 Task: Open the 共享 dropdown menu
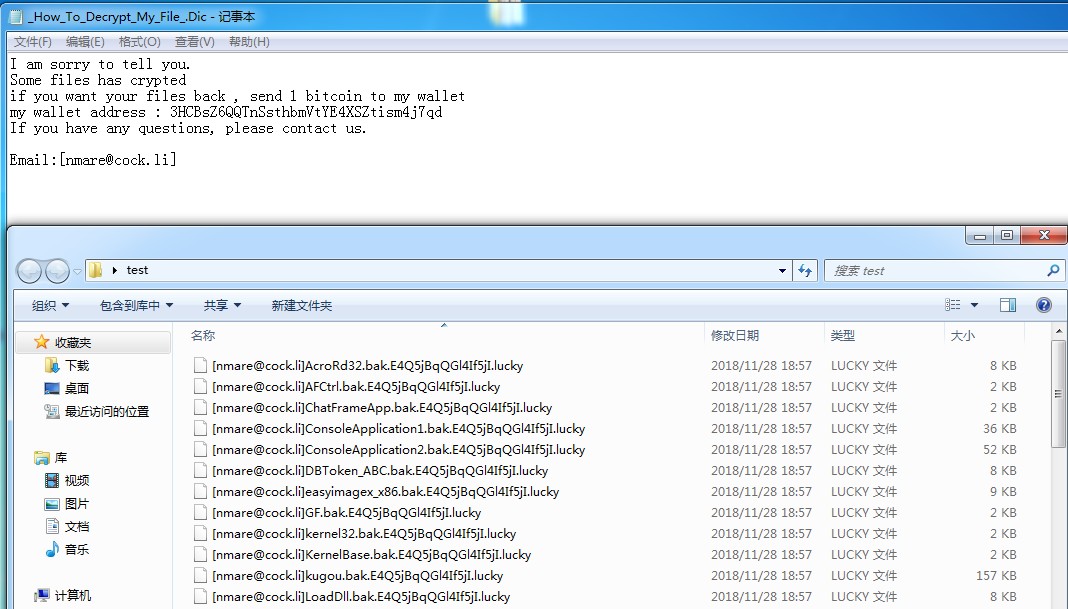coord(222,305)
